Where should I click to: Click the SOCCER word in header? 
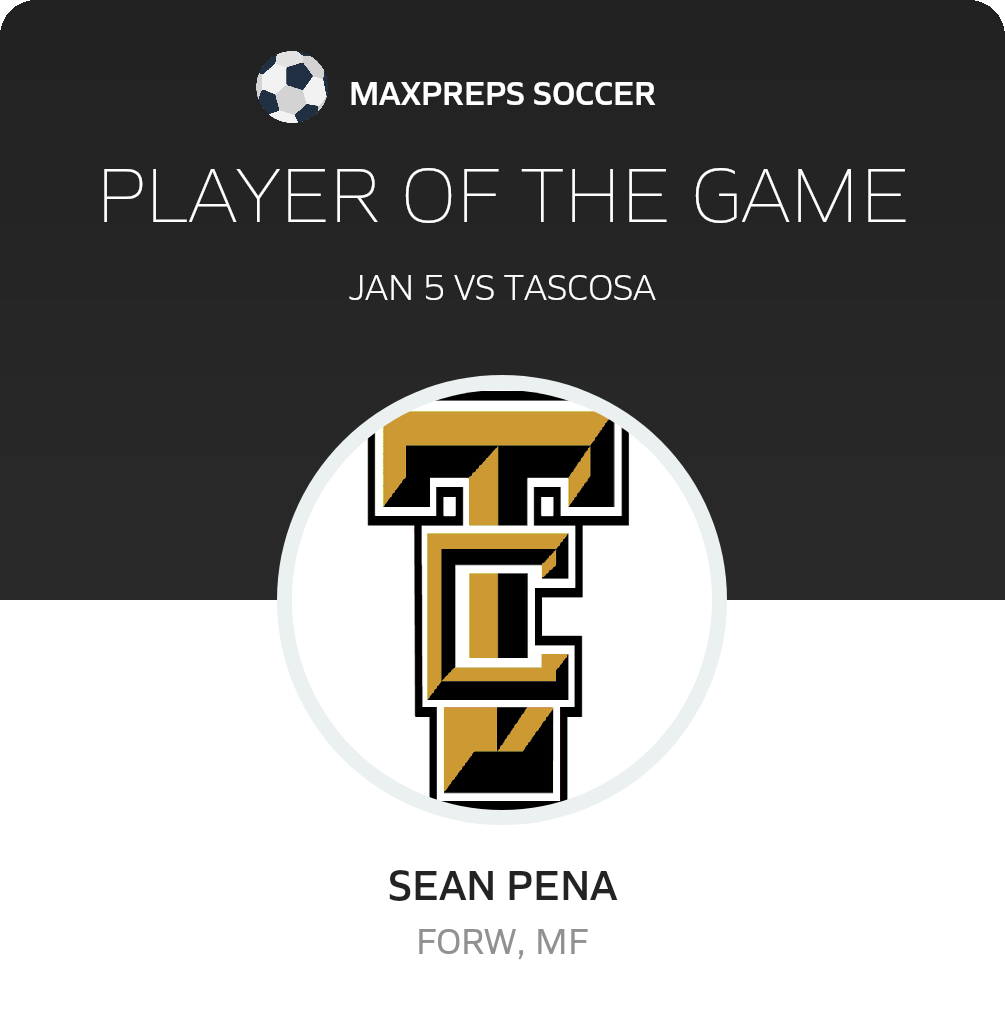[x=594, y=94]
